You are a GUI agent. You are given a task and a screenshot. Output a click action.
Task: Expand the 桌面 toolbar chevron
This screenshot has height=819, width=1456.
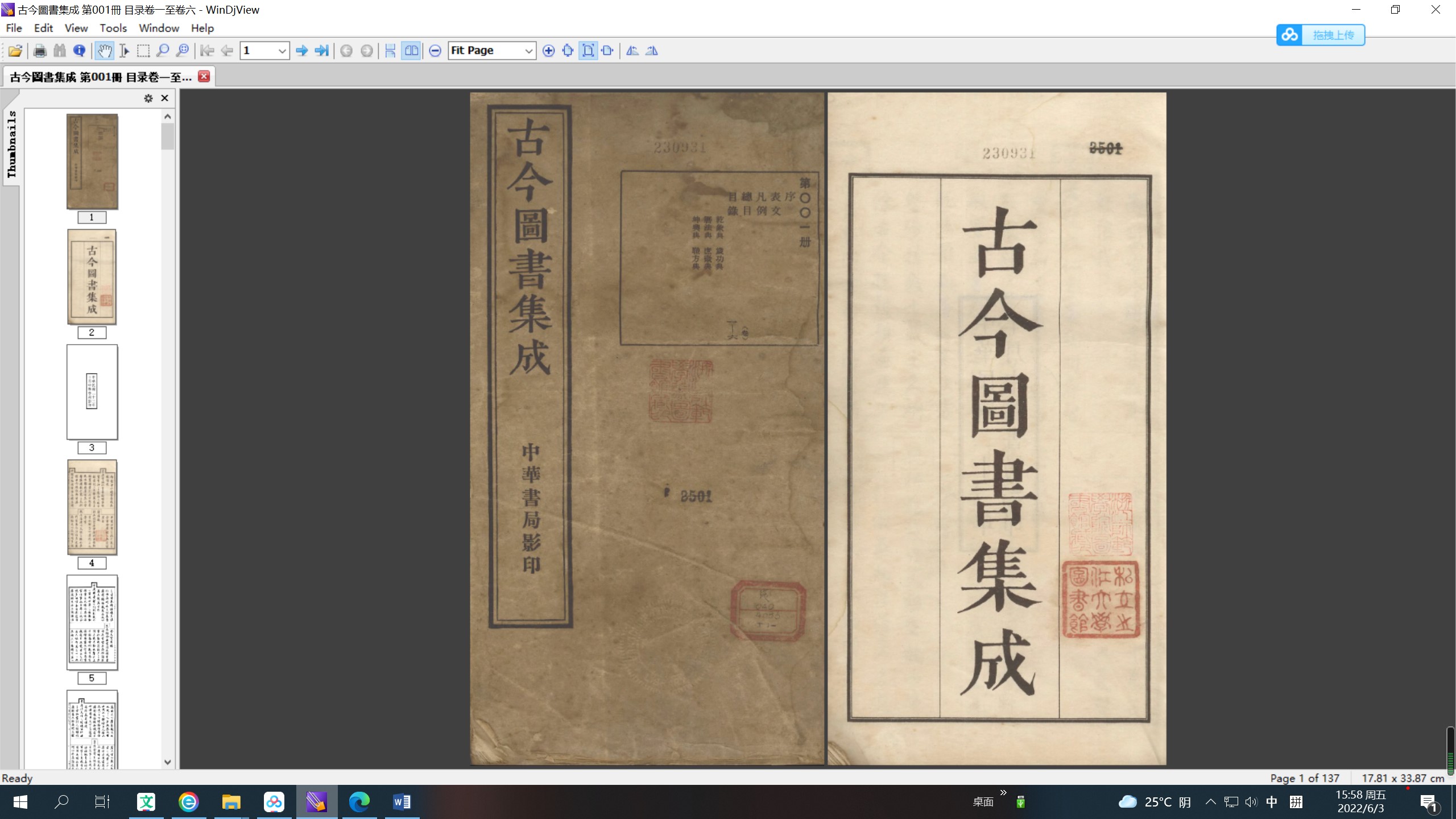click(x=1003, y=793)
